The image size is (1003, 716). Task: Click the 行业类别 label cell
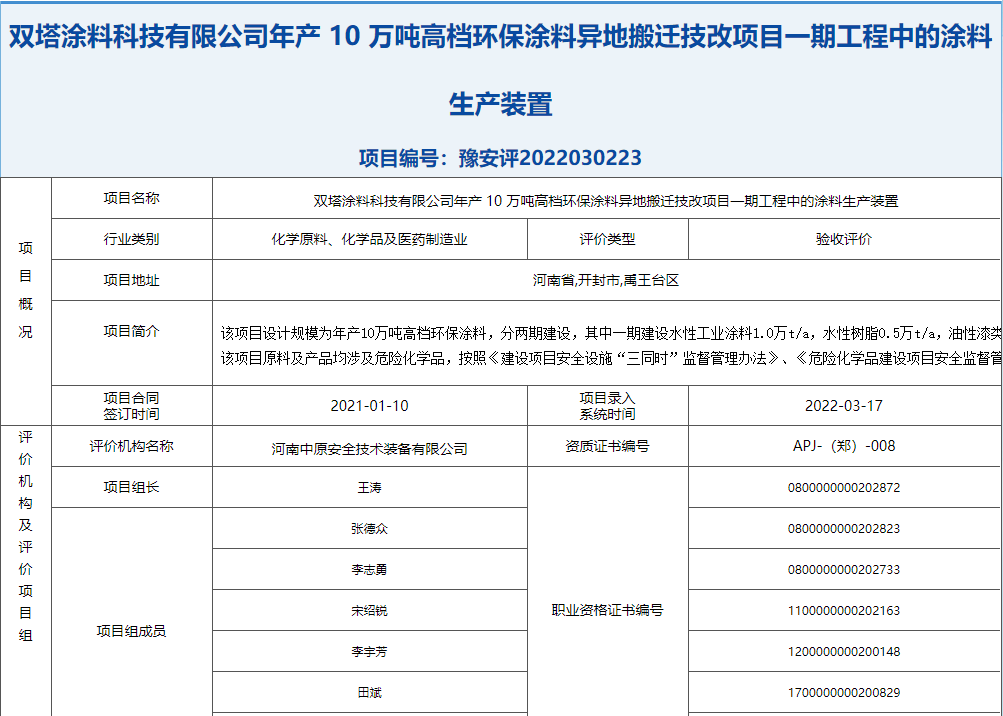pyautogui.click(x=132, y=239)
